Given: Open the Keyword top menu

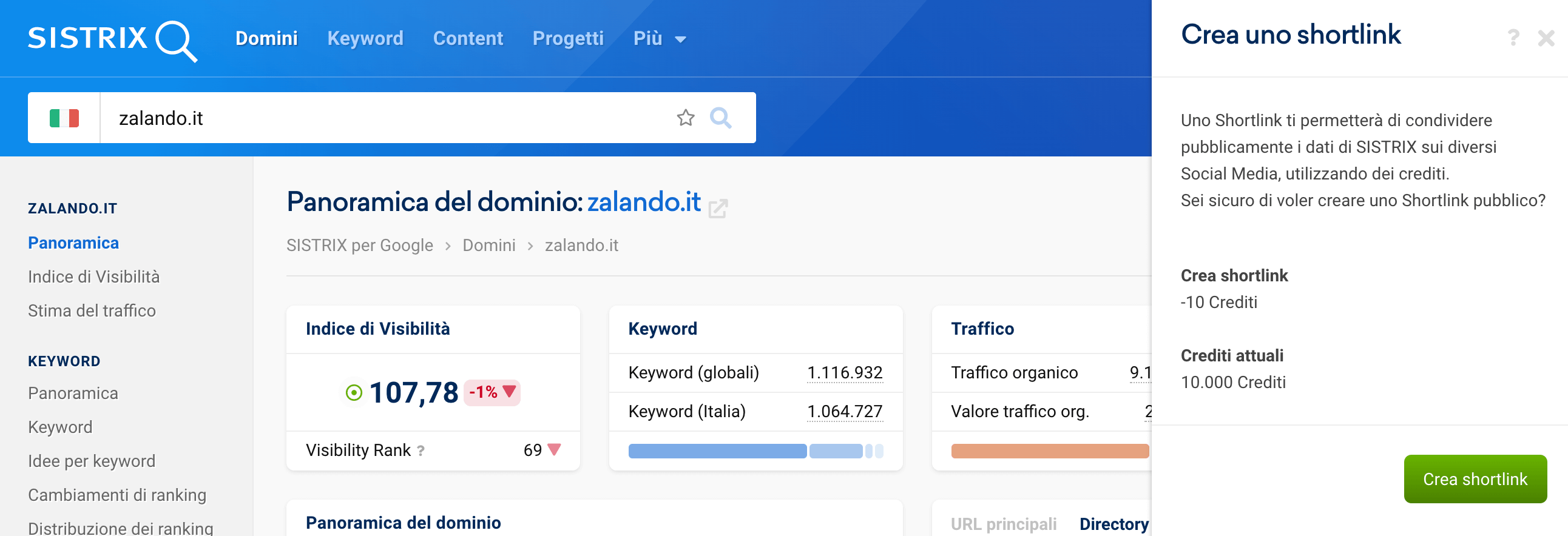Looking at the screenshot, I should tap(365, 38).
